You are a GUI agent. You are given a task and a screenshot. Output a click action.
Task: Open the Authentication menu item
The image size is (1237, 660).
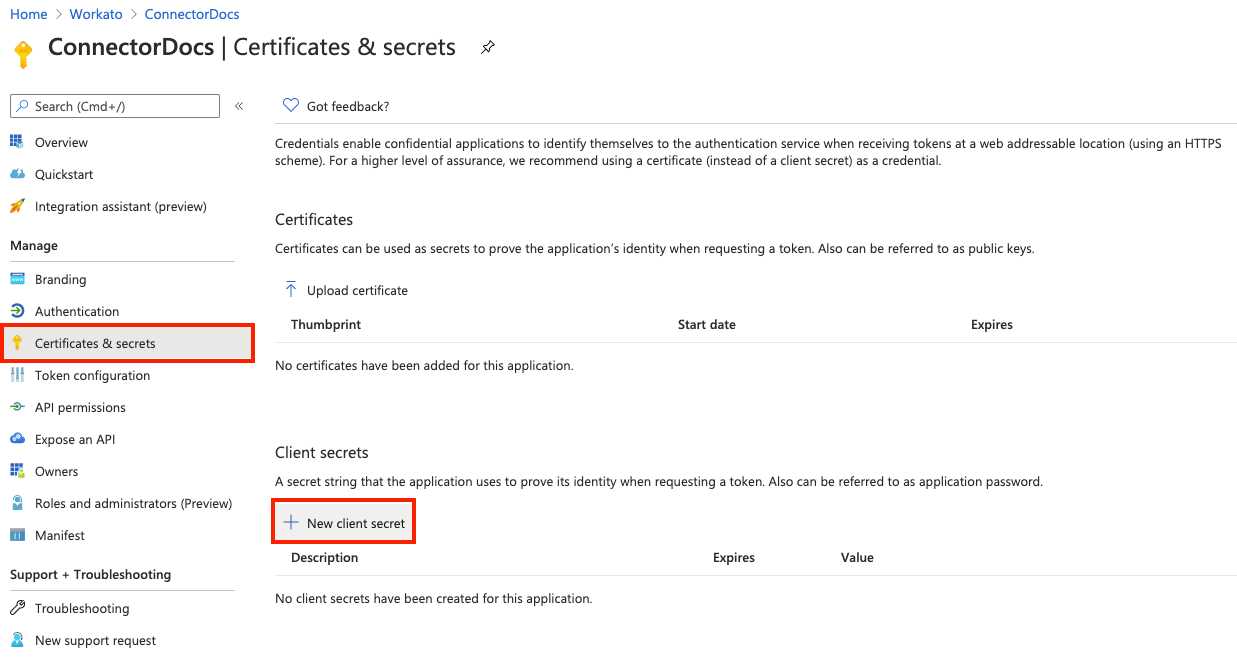[77, 311]
